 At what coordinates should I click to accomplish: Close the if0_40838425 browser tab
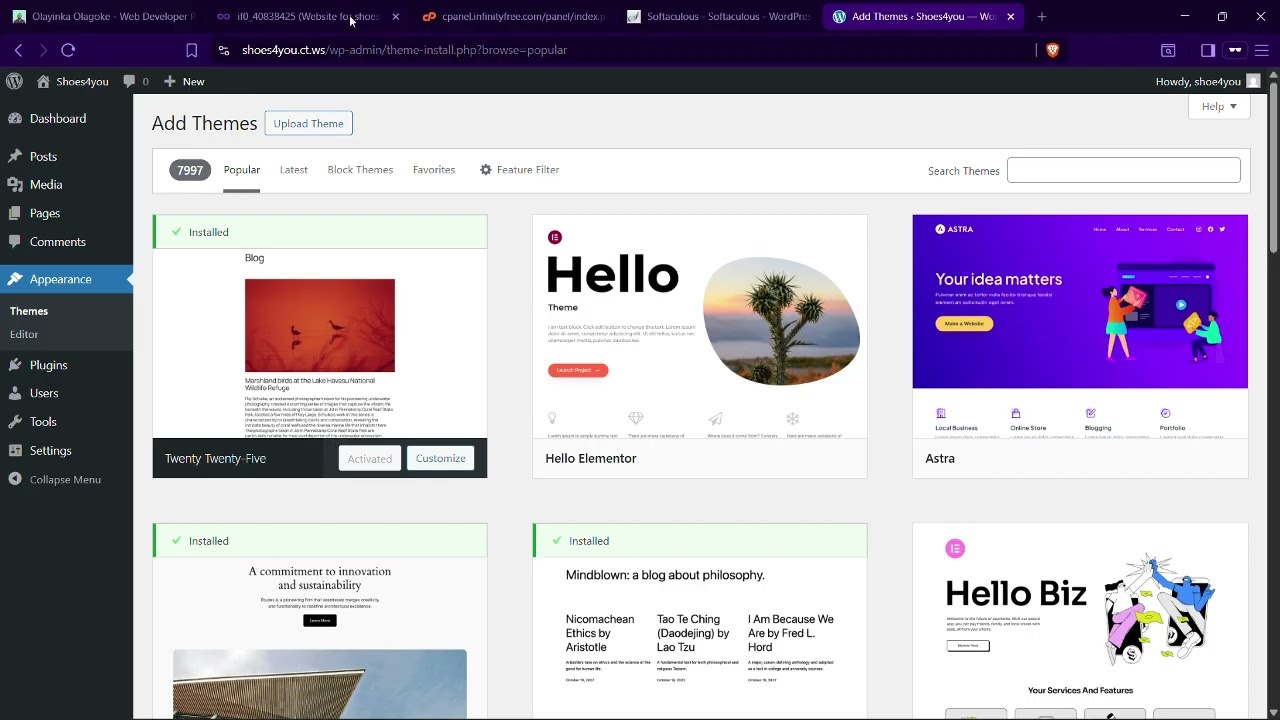coord(395,16)
